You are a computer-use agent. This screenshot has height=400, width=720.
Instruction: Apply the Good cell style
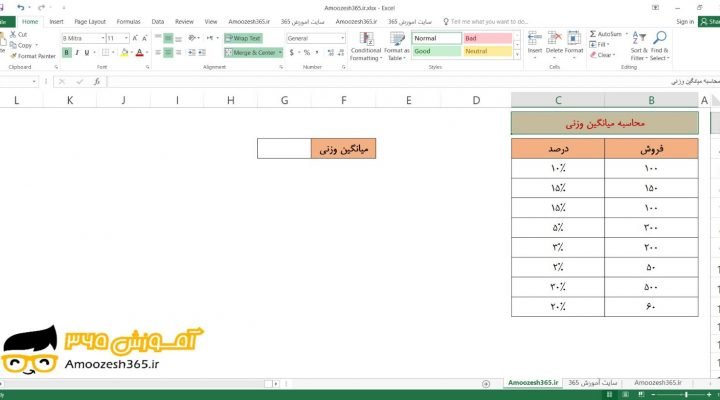pos(437,51)
